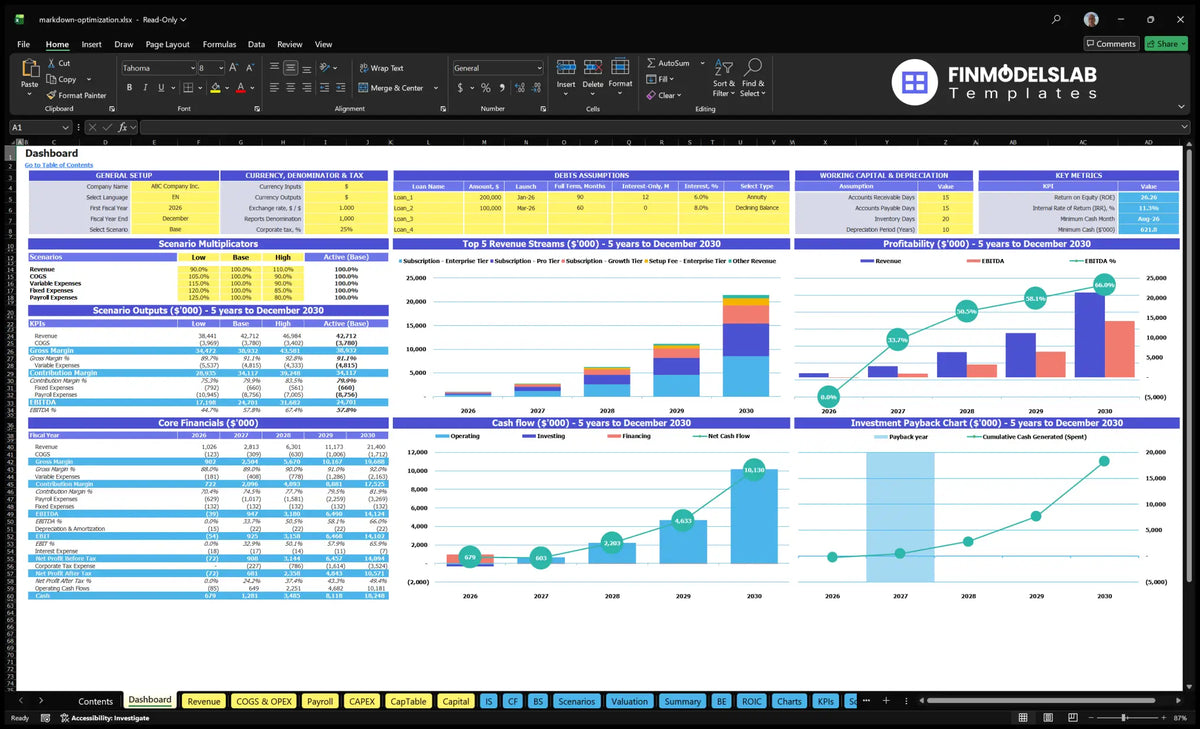Click the Paste clipboard icon
The width and height of the screenshot is (1200, 729).
point(29,68)
